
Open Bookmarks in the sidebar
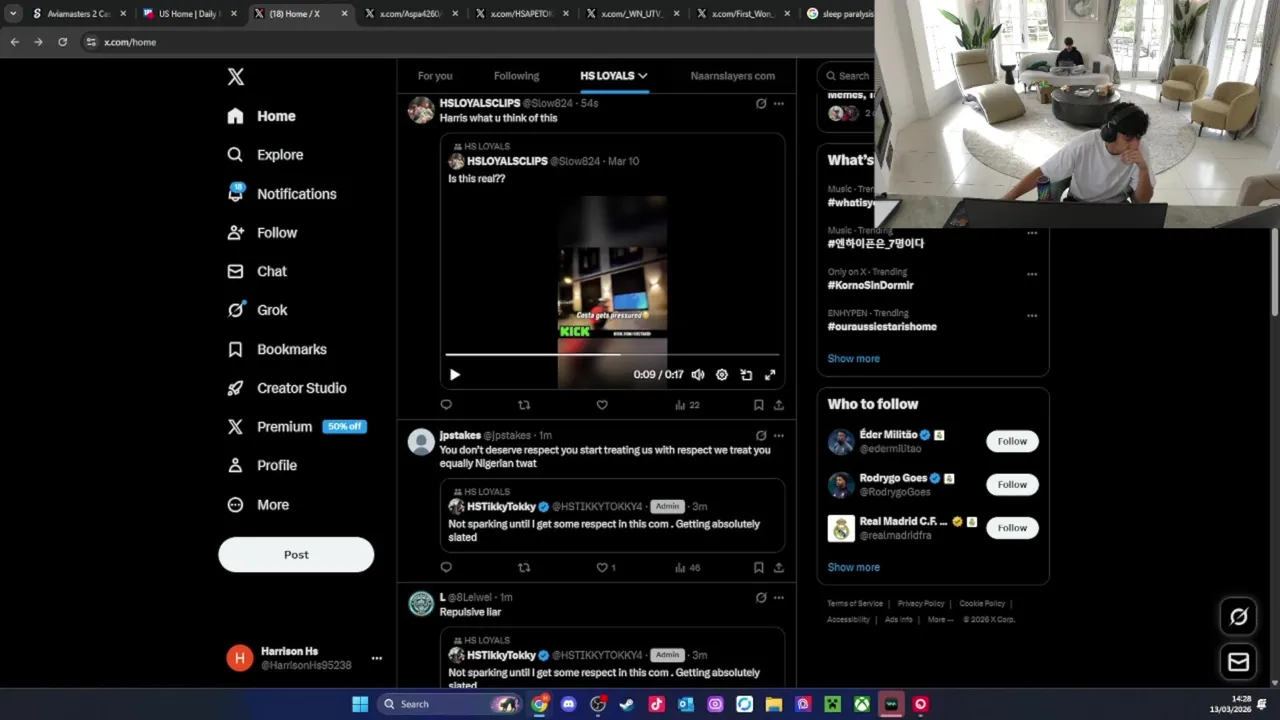pyautogui.click(x=277, y=349)
